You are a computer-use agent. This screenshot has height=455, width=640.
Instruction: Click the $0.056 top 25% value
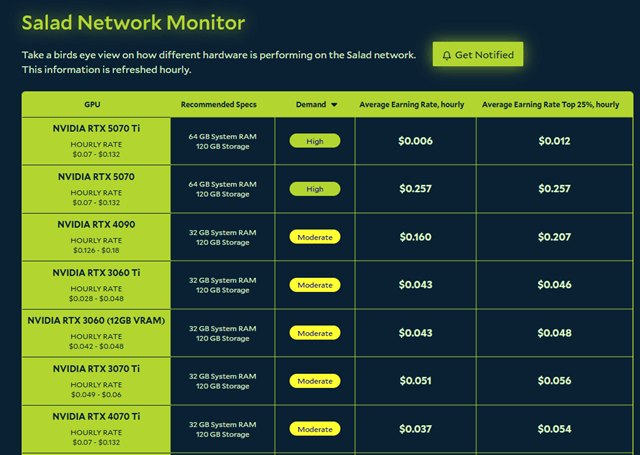coord(554,381)
